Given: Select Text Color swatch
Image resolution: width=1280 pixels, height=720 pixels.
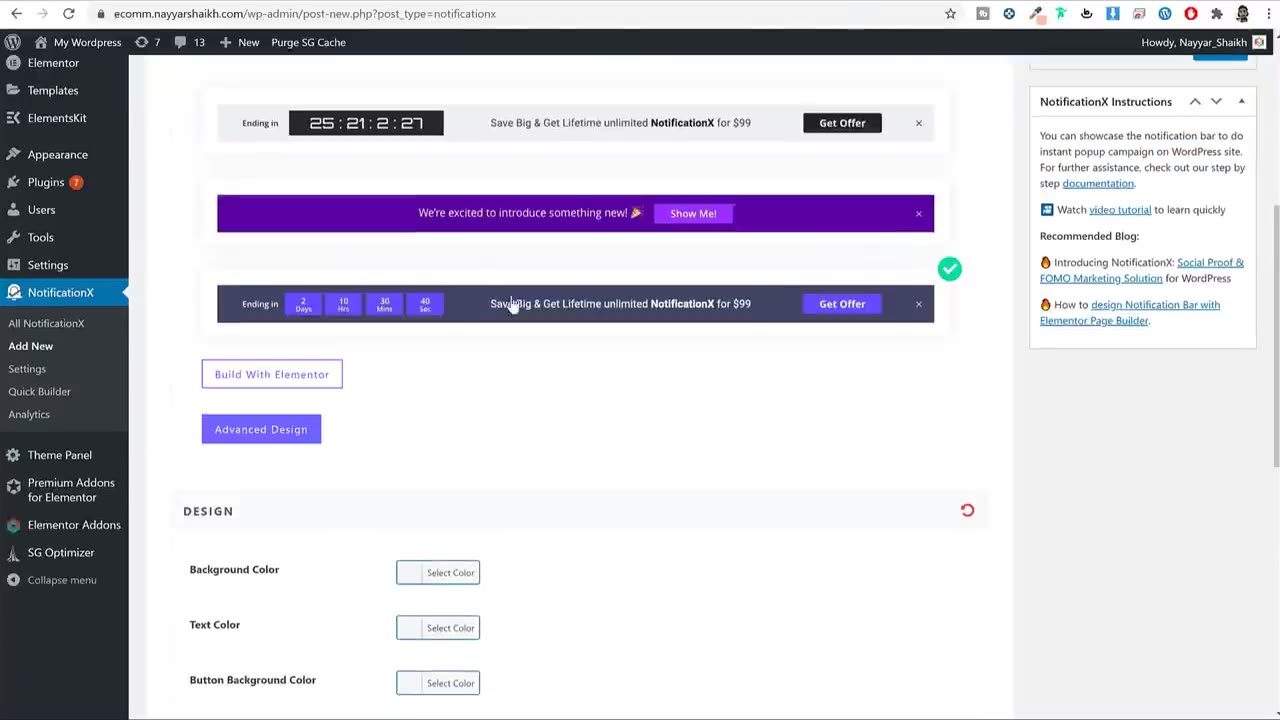Looking at the screenshot, I should (x=438, y=628).
